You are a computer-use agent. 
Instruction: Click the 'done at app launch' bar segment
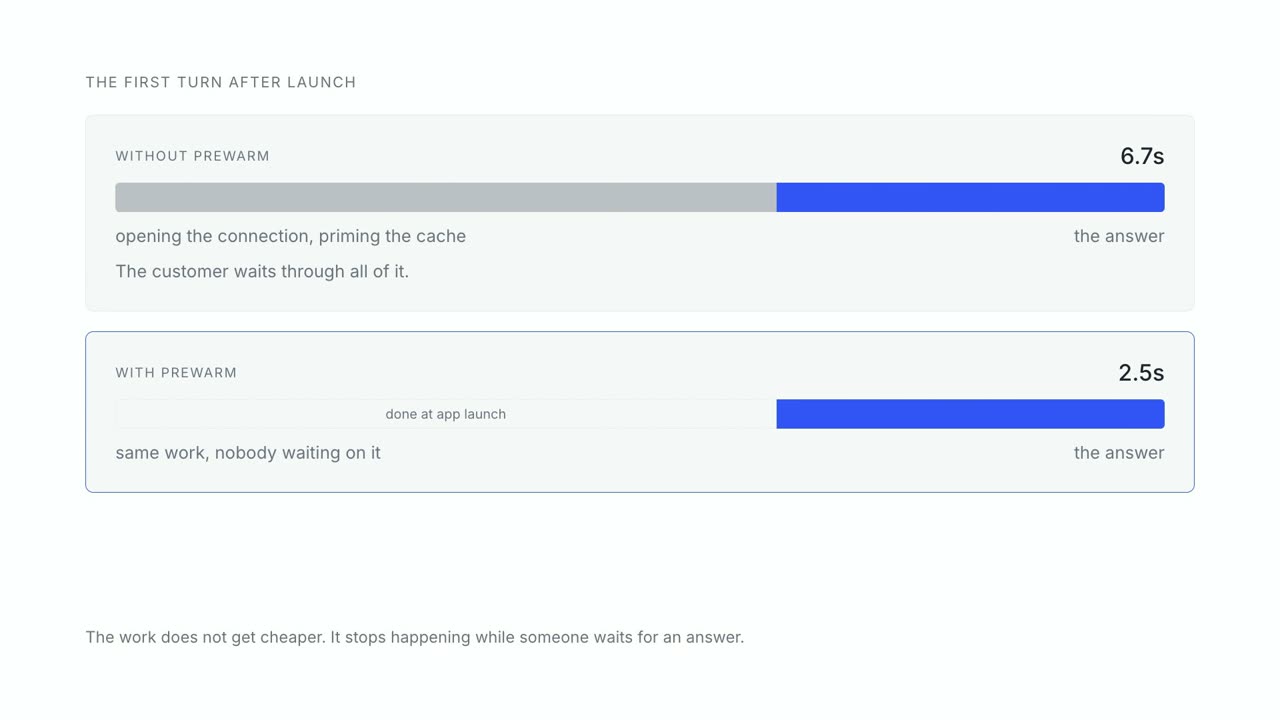(446, 414)
